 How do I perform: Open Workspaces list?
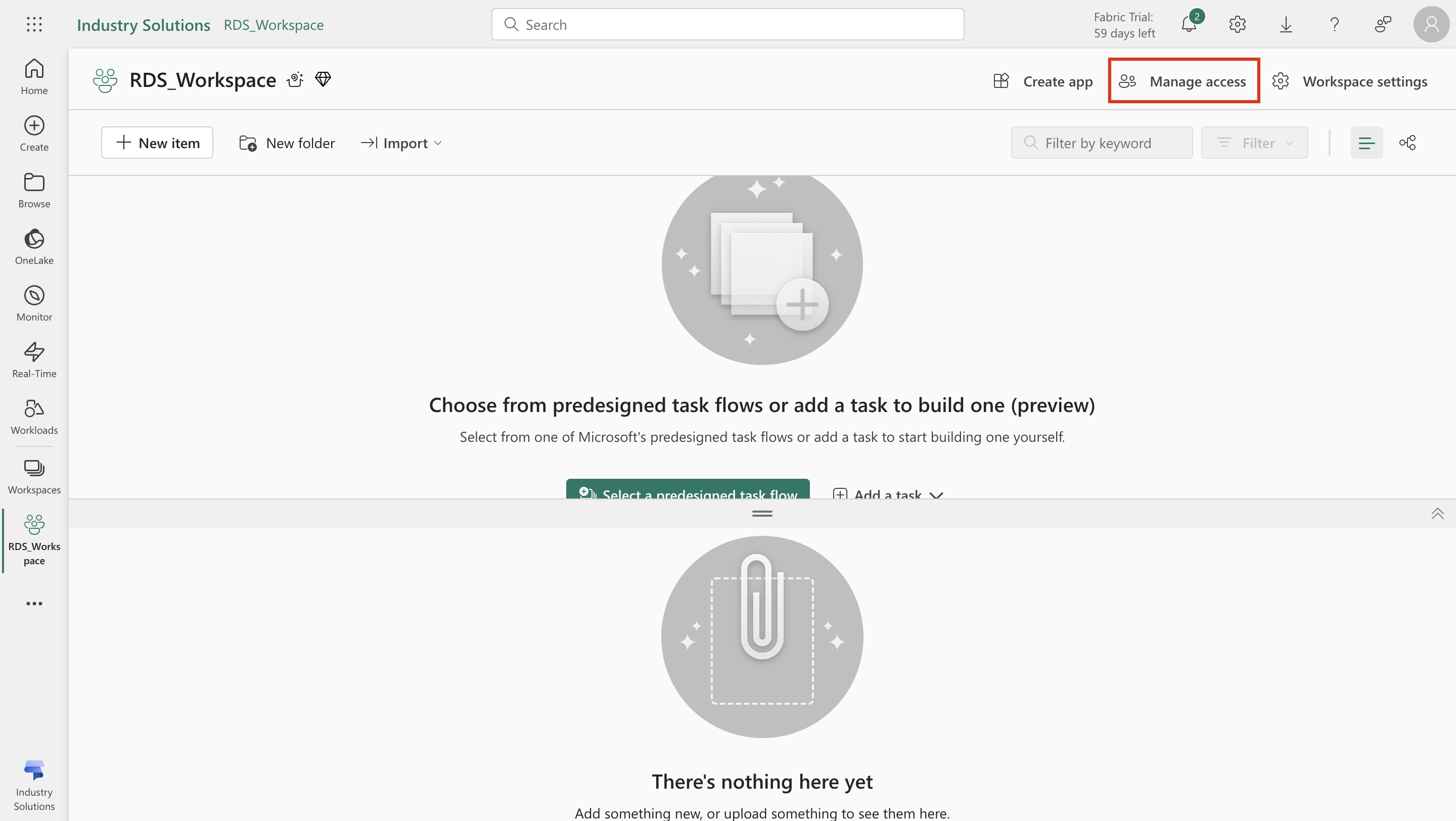(34, 476)
